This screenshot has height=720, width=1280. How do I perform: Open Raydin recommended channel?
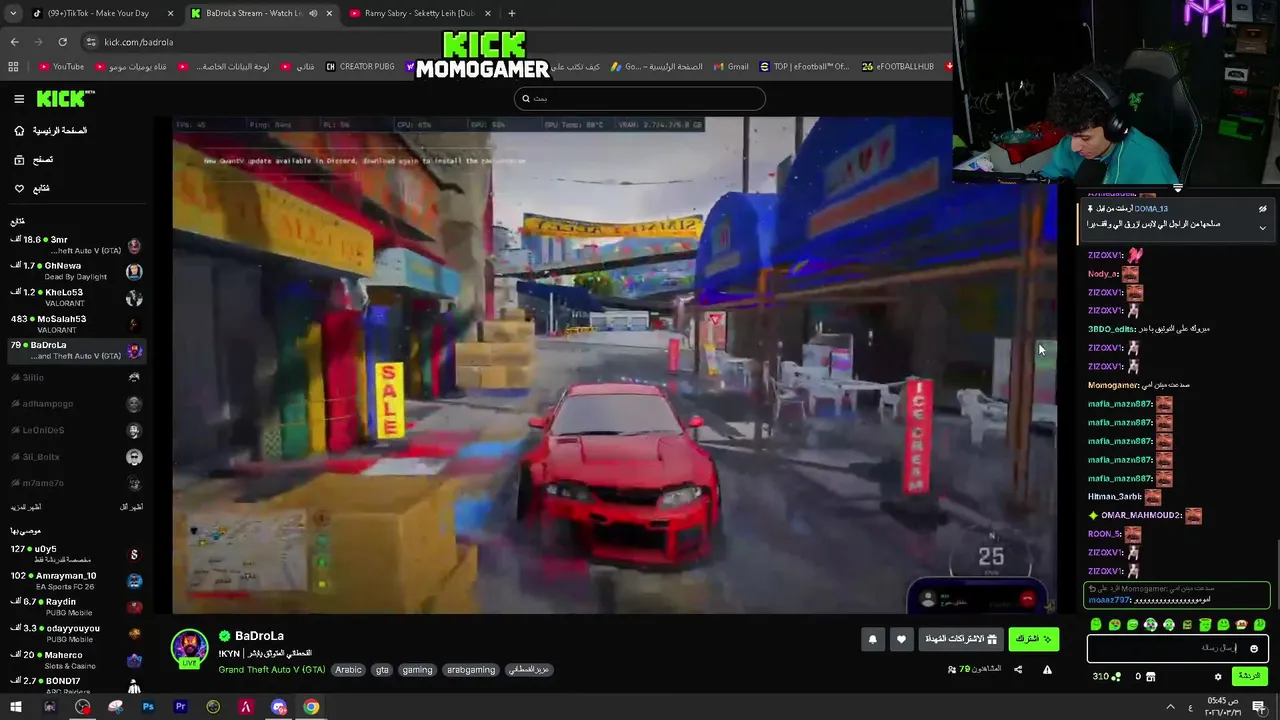click(76, 607)
